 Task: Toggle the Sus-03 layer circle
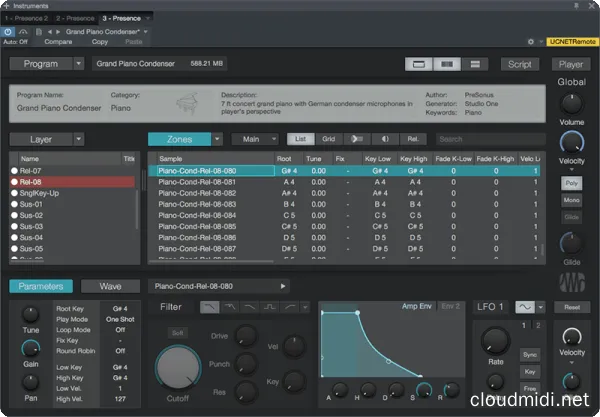point(15,226)
